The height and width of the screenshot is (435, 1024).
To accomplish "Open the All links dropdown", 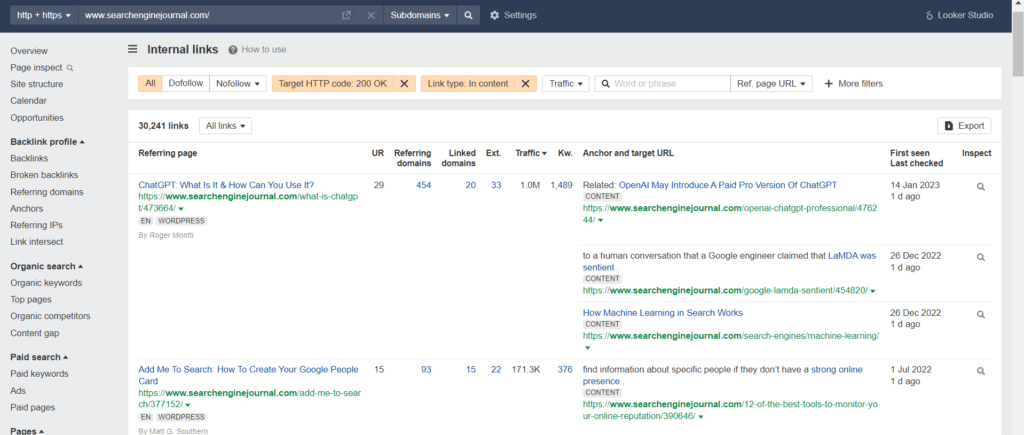I will pos(225,126).
